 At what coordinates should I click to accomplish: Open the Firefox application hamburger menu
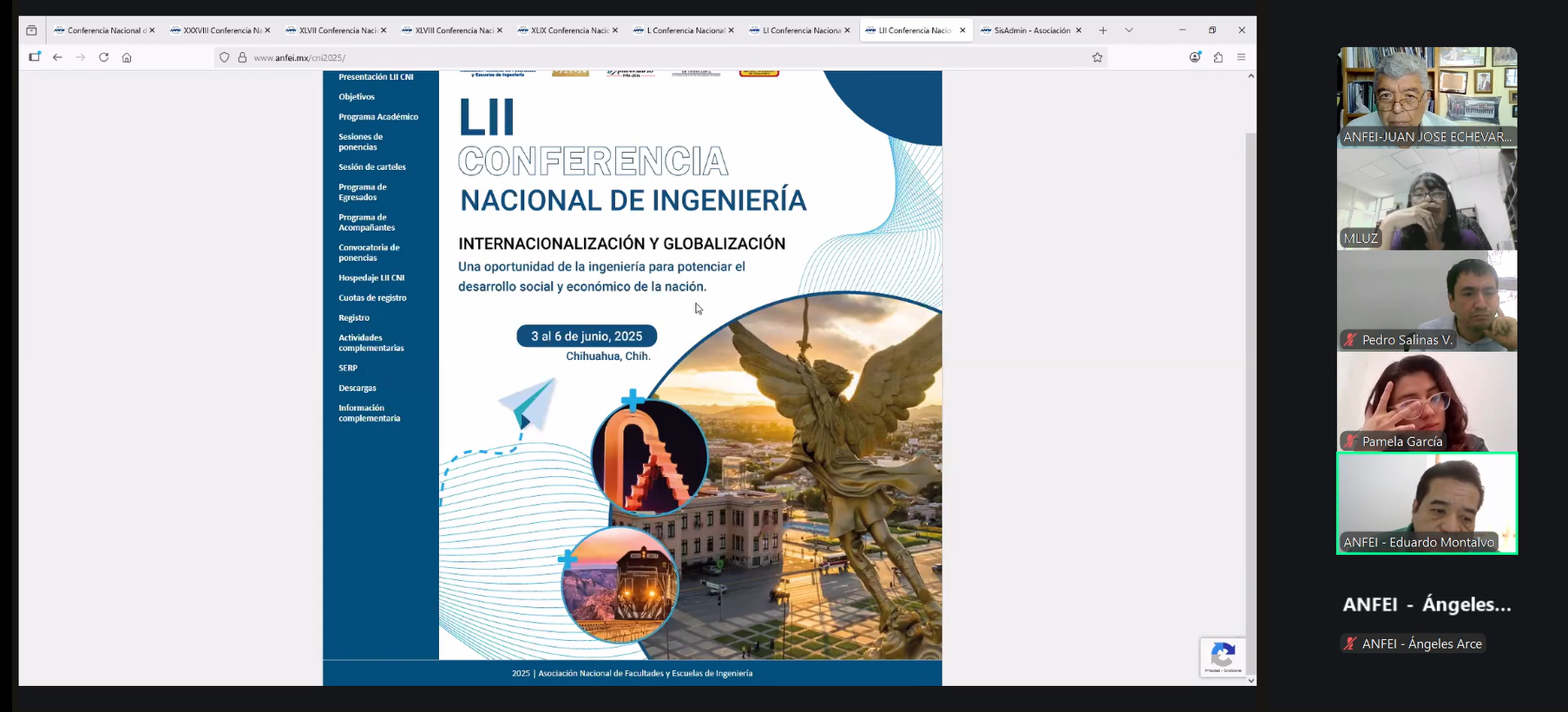coord(1241,57)
